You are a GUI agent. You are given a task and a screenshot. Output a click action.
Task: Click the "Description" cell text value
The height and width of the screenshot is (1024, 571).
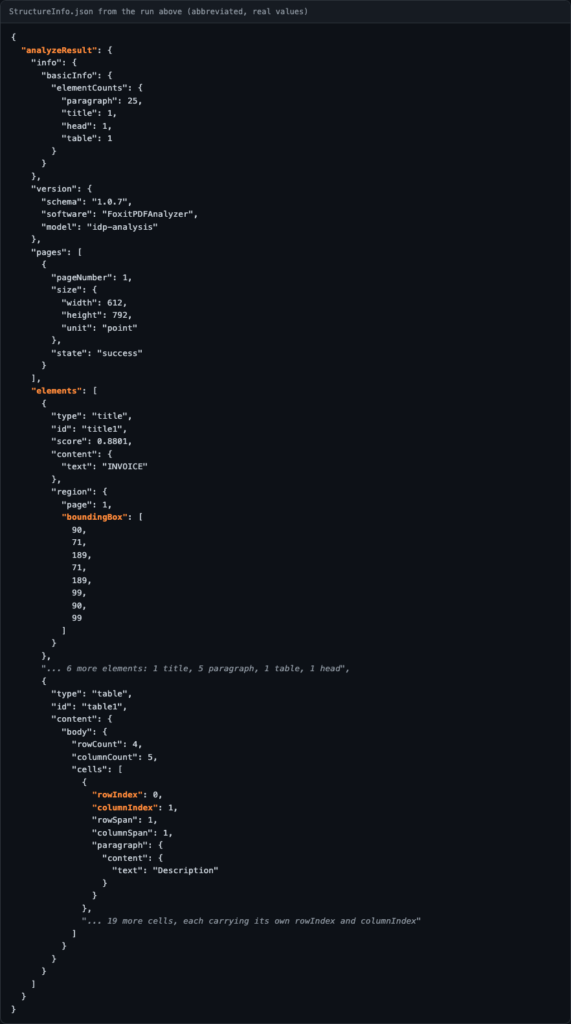186,871
